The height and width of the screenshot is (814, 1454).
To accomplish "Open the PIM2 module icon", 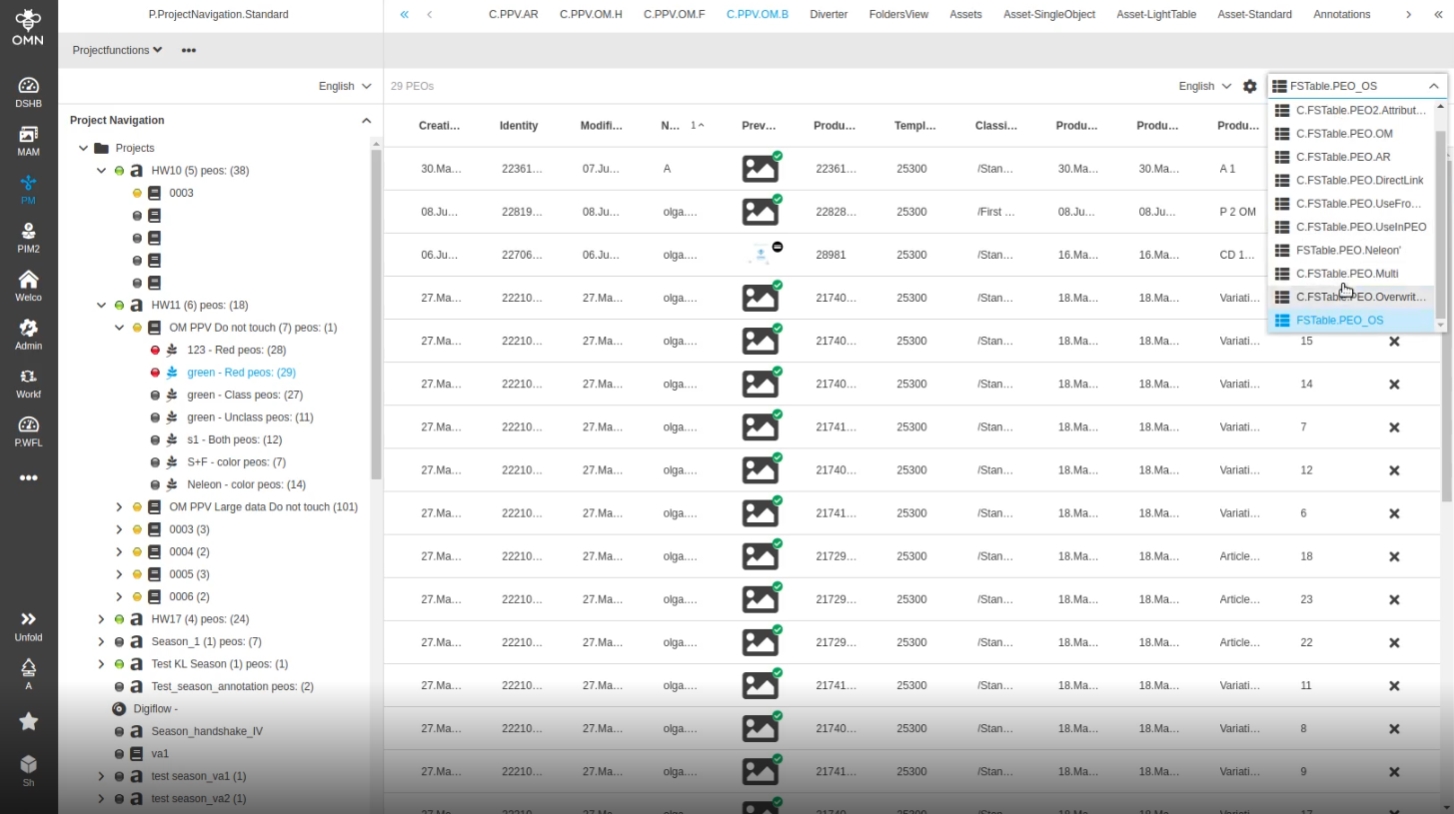I will click(28, 231).
